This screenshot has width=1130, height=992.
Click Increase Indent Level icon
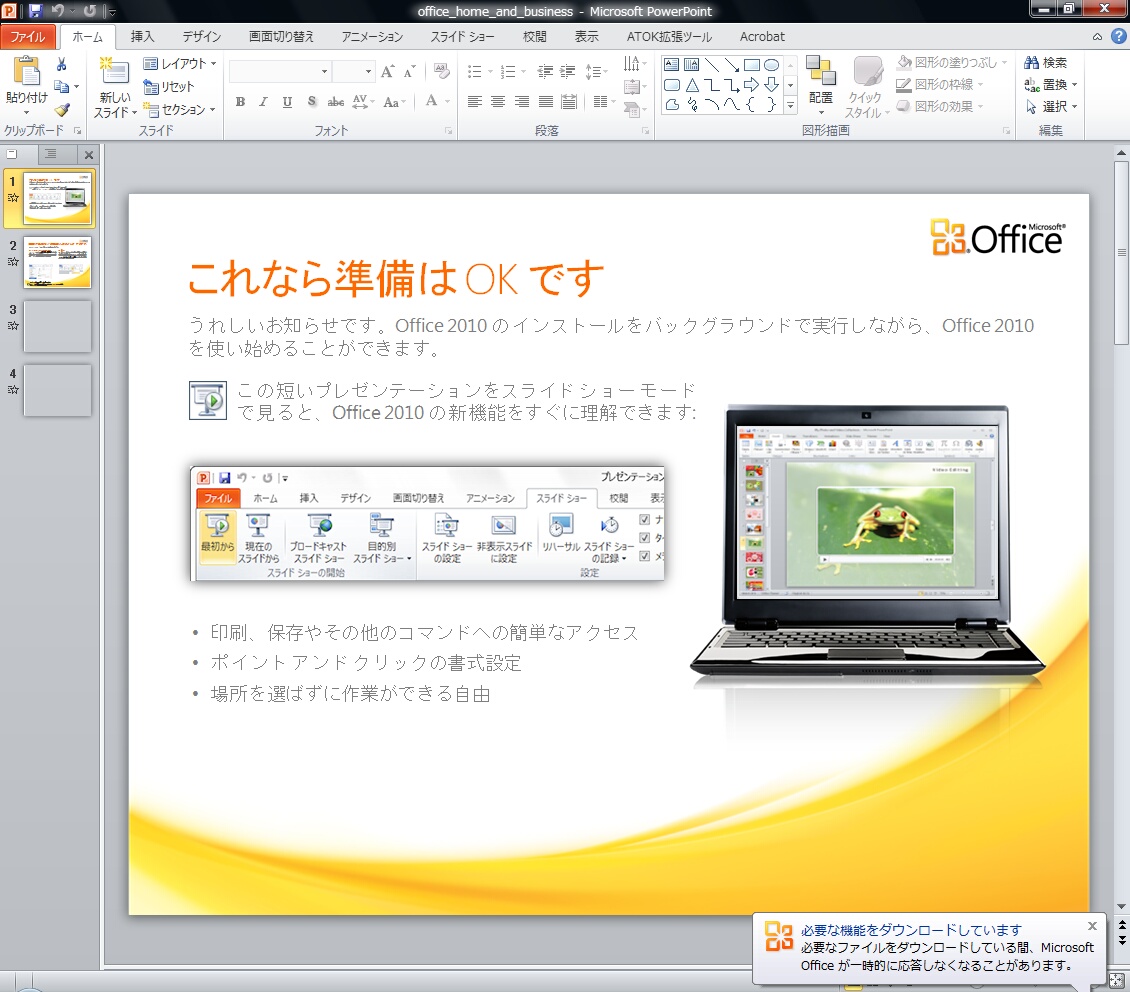(568, 71)
